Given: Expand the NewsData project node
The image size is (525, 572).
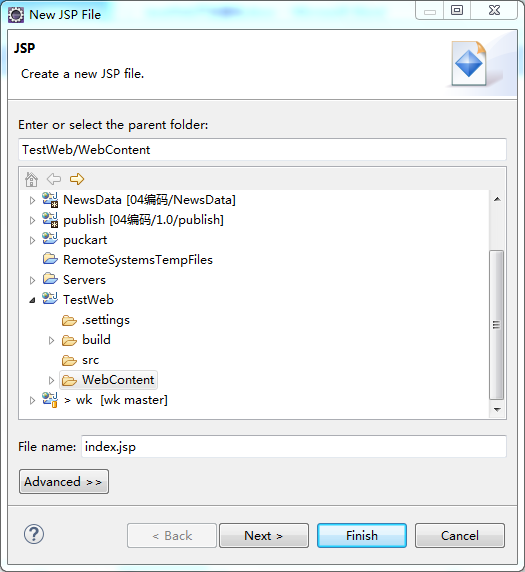Looking at the screenshot, I should pyautogui.click(x=32, y=200).
